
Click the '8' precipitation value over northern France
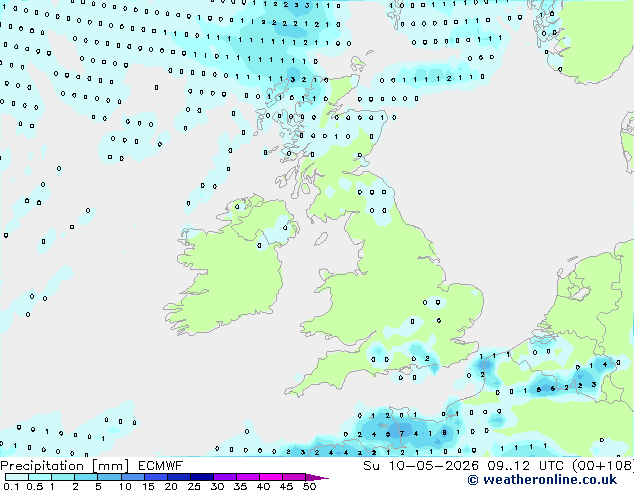click(444, 433)
